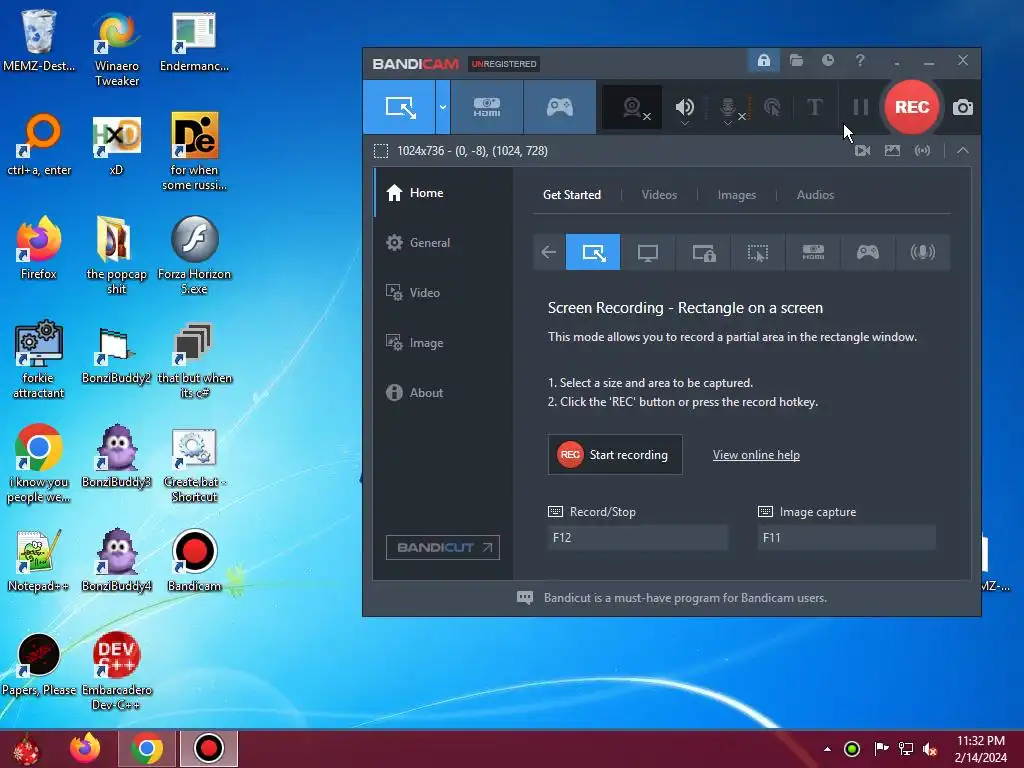Click the Bandicam taskbar button
The image size is (1024, 768).
[208, 748]
